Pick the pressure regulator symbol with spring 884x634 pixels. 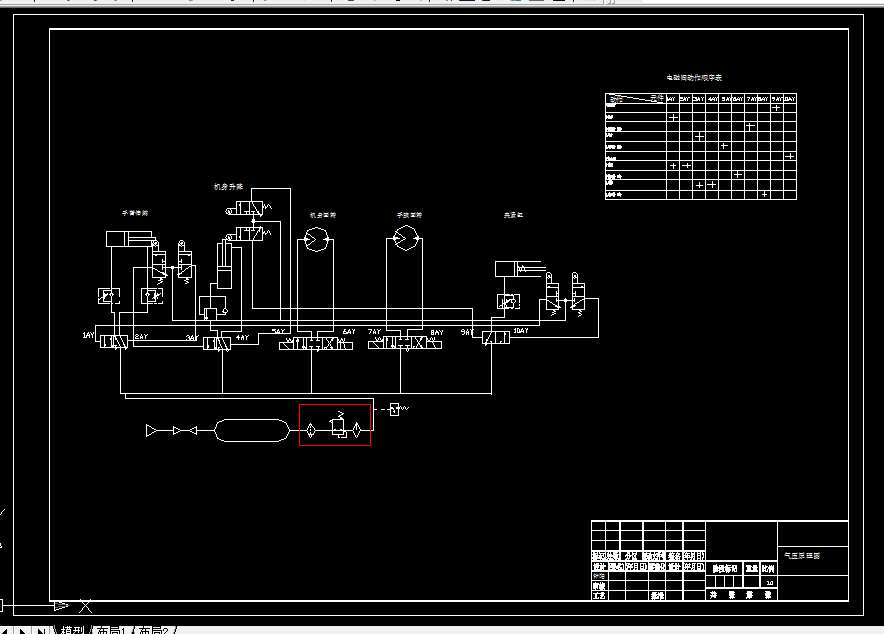tap(338, 425)
